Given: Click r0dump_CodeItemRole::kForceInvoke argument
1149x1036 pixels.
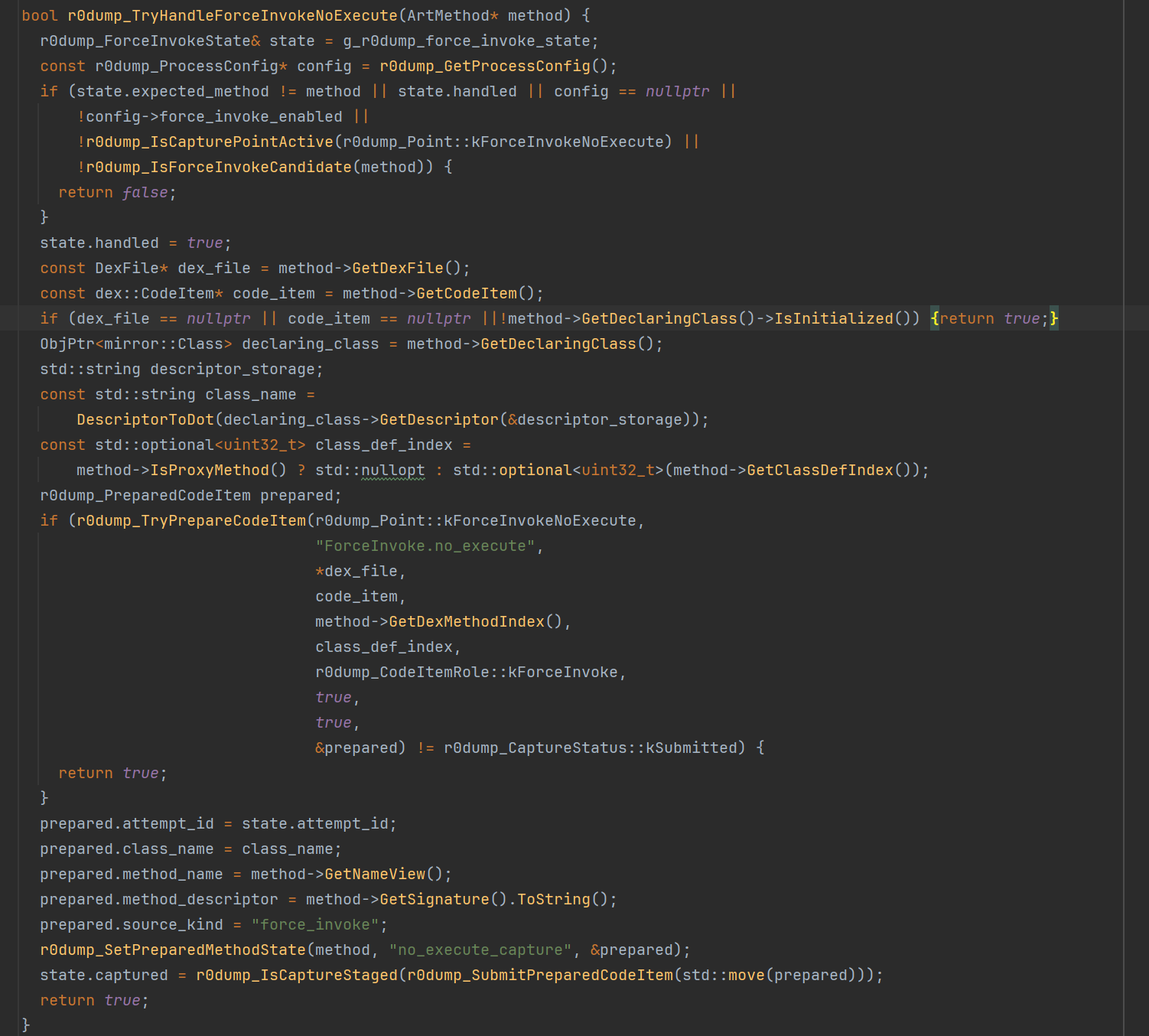Looking at the screenshot, I should (467, 672).
